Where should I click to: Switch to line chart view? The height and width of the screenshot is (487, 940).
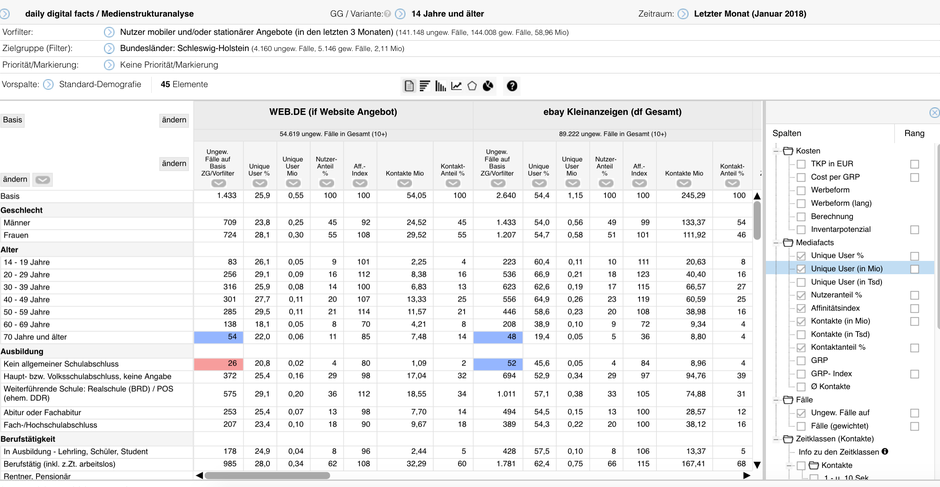click(457, 86)
